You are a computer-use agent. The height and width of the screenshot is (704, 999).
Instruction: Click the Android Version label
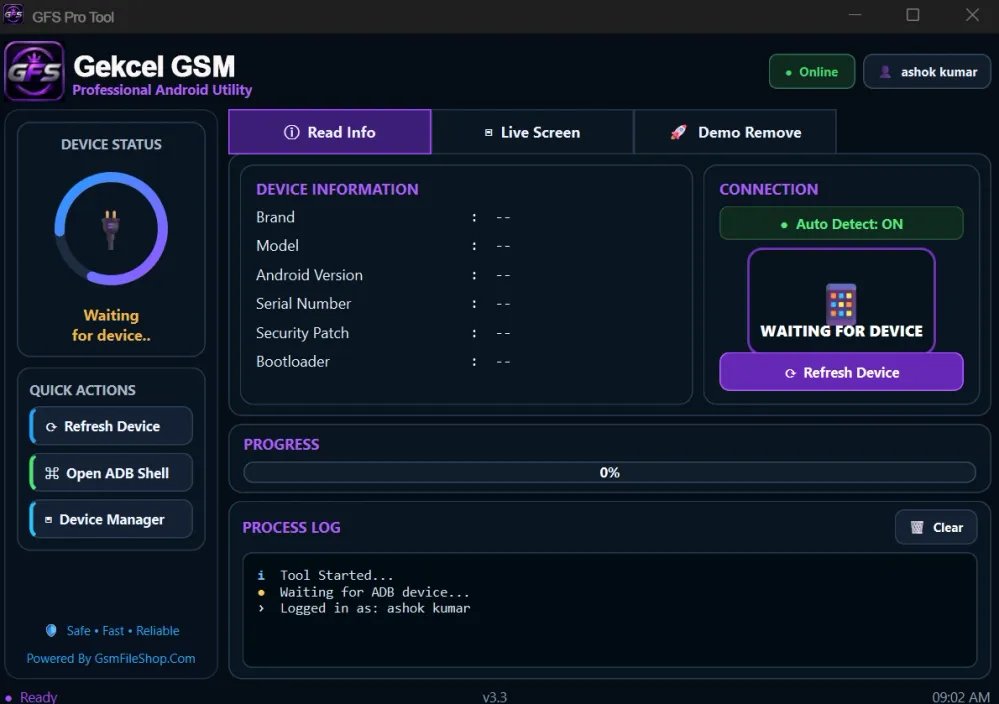(x=309, y=275)
